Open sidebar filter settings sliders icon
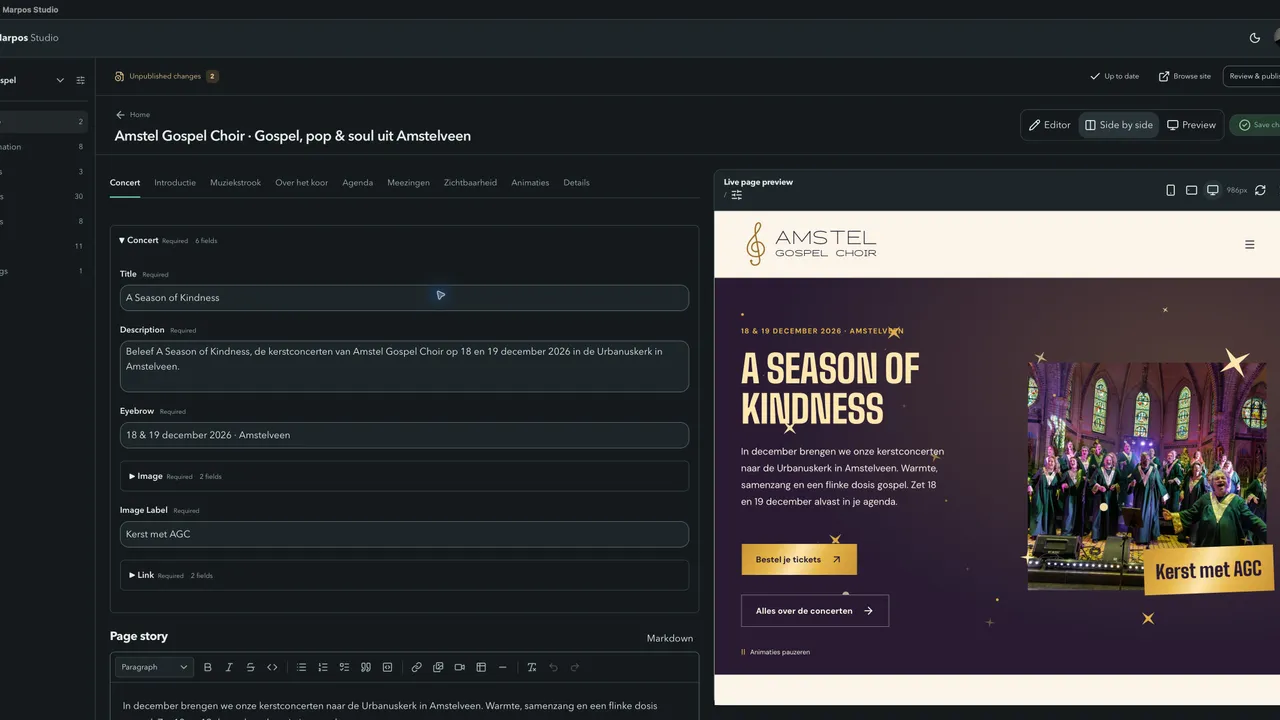Image resolution: width=1280 pixels, height=720 pixels. (81, 80)
